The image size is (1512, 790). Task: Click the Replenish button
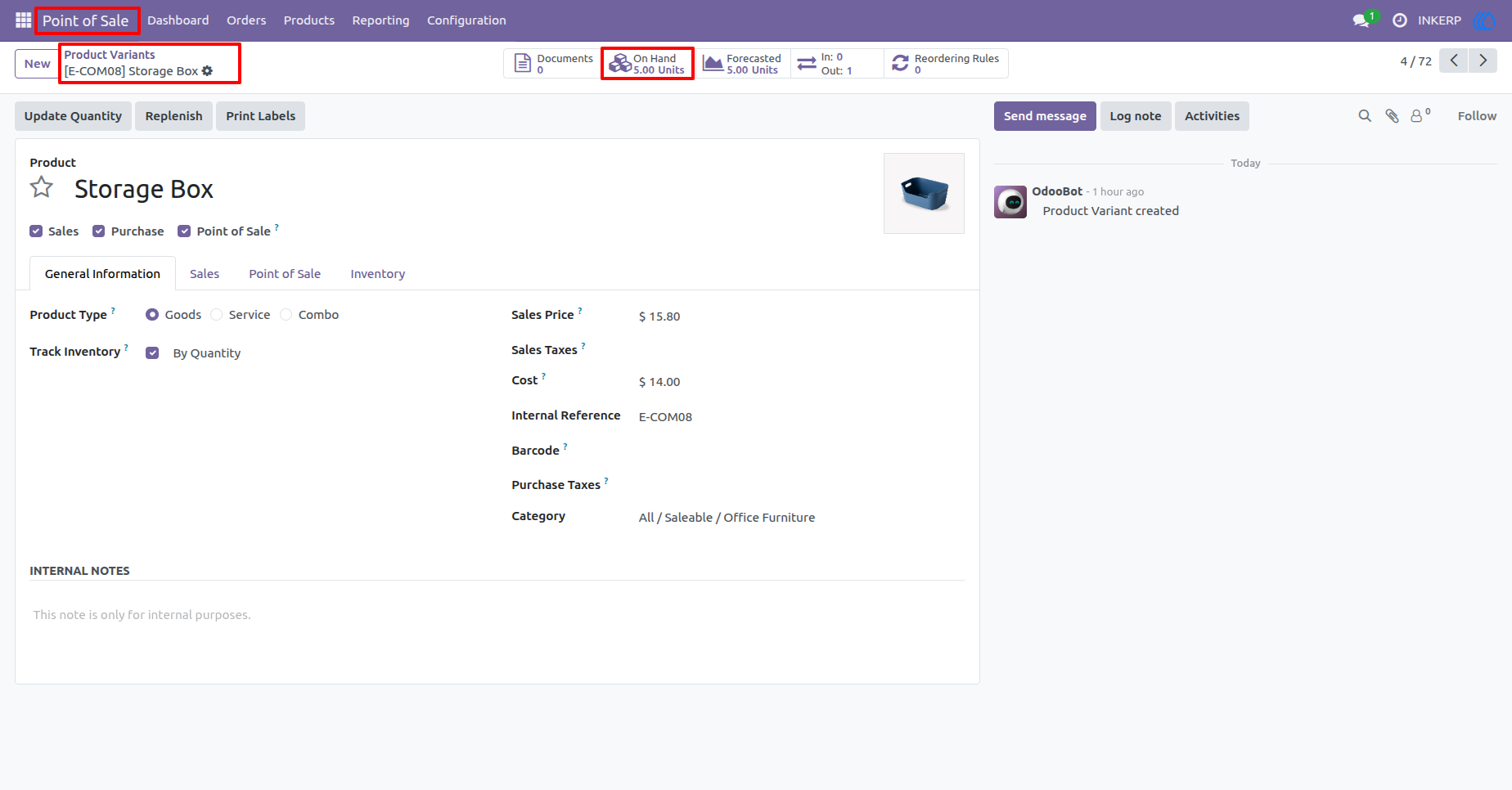point(173,116)
